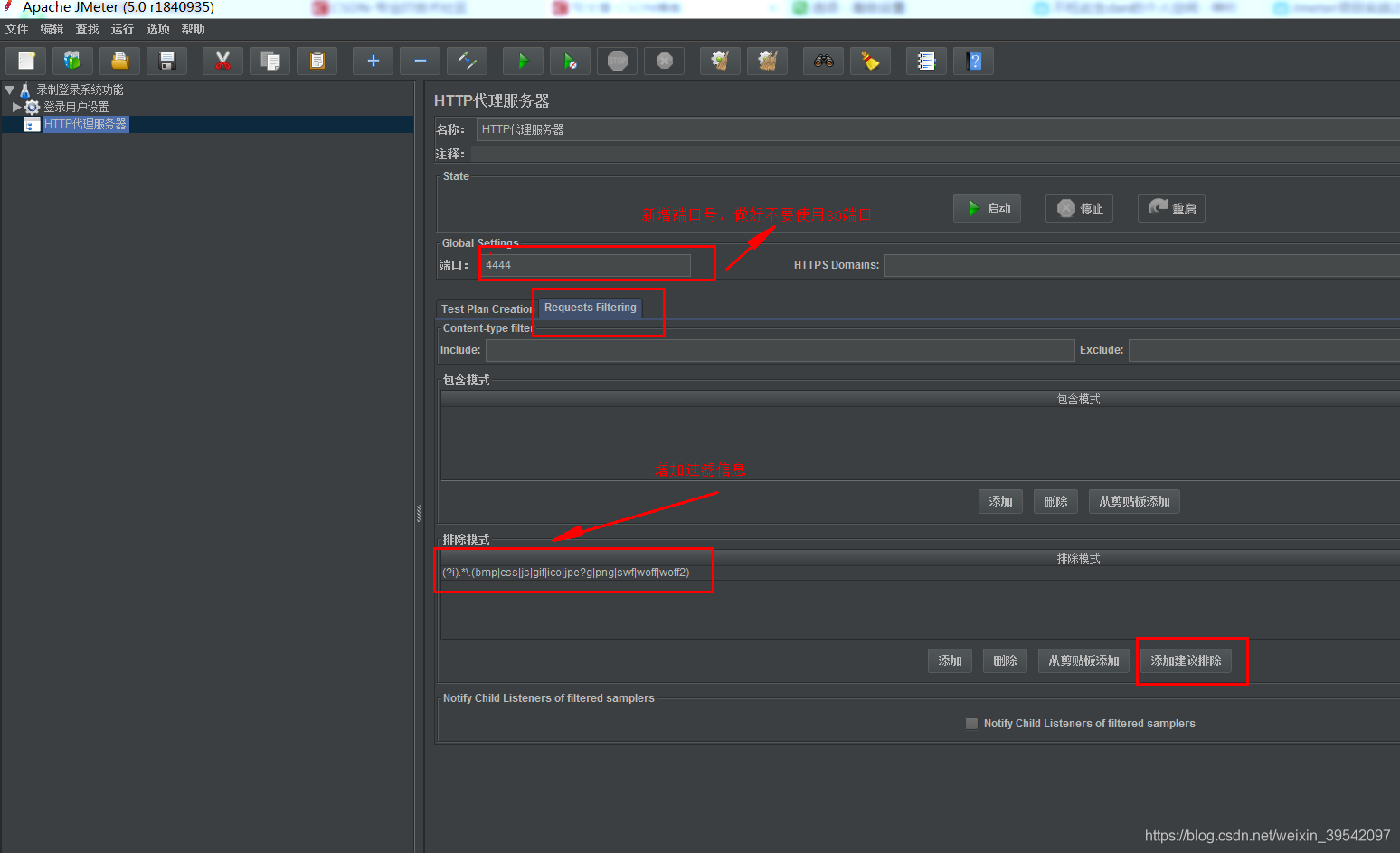
Task: Click the Help question mark icon
Action: 973,61
